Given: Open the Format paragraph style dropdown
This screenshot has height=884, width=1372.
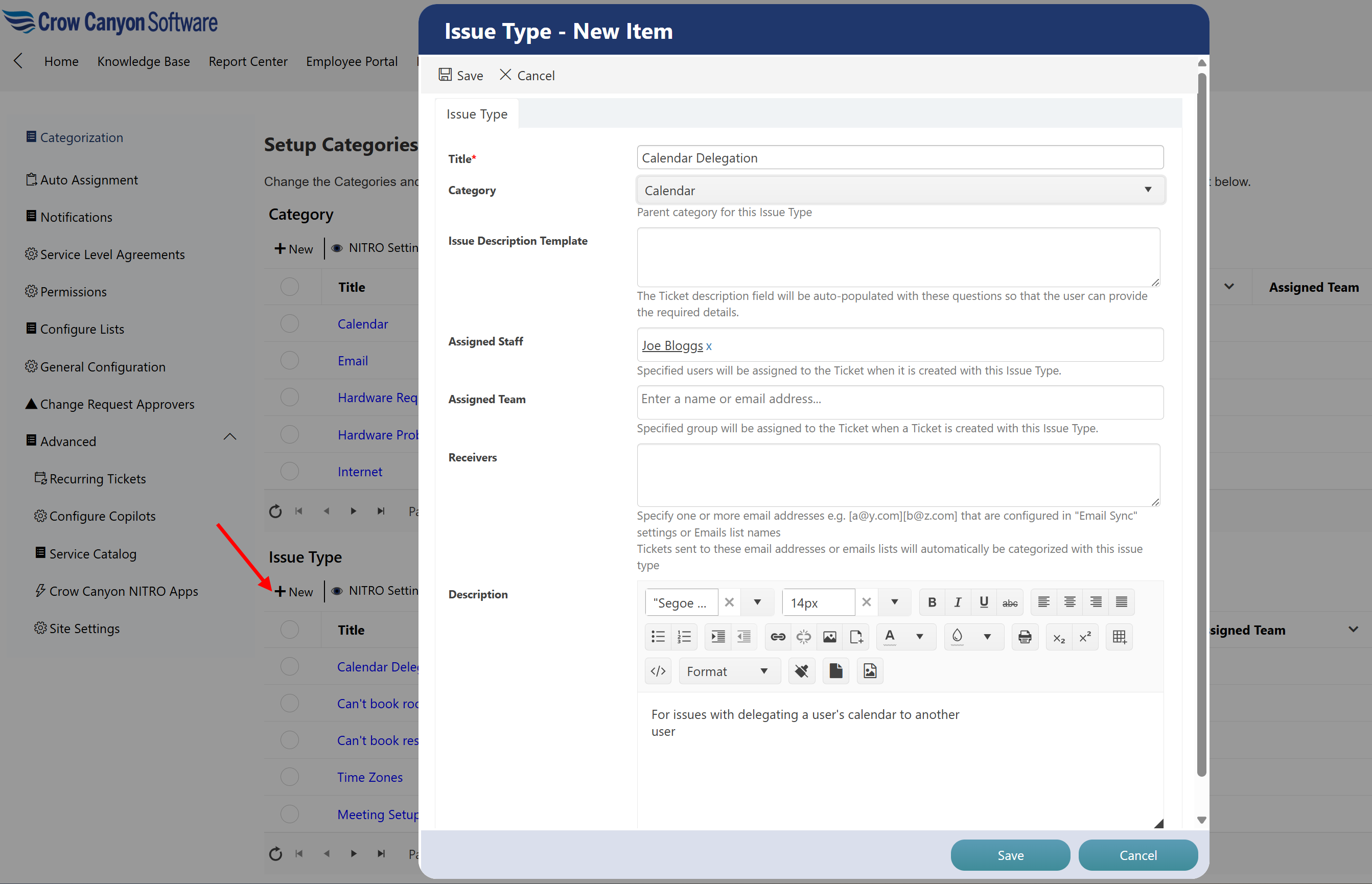Looking at the screenshot, I should tap(728, 671).
